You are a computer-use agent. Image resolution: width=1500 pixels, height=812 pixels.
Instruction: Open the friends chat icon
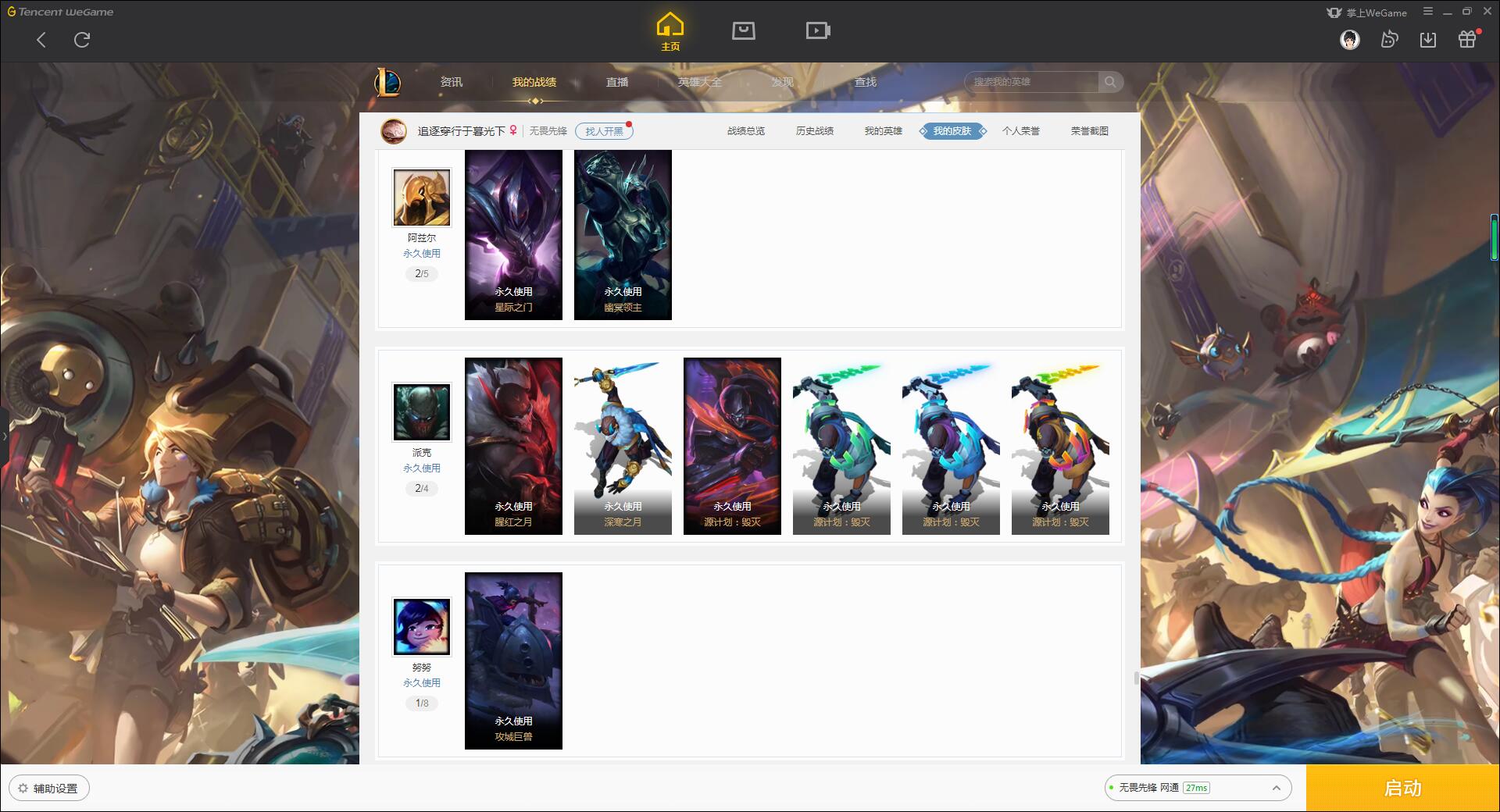point(1389,39)
